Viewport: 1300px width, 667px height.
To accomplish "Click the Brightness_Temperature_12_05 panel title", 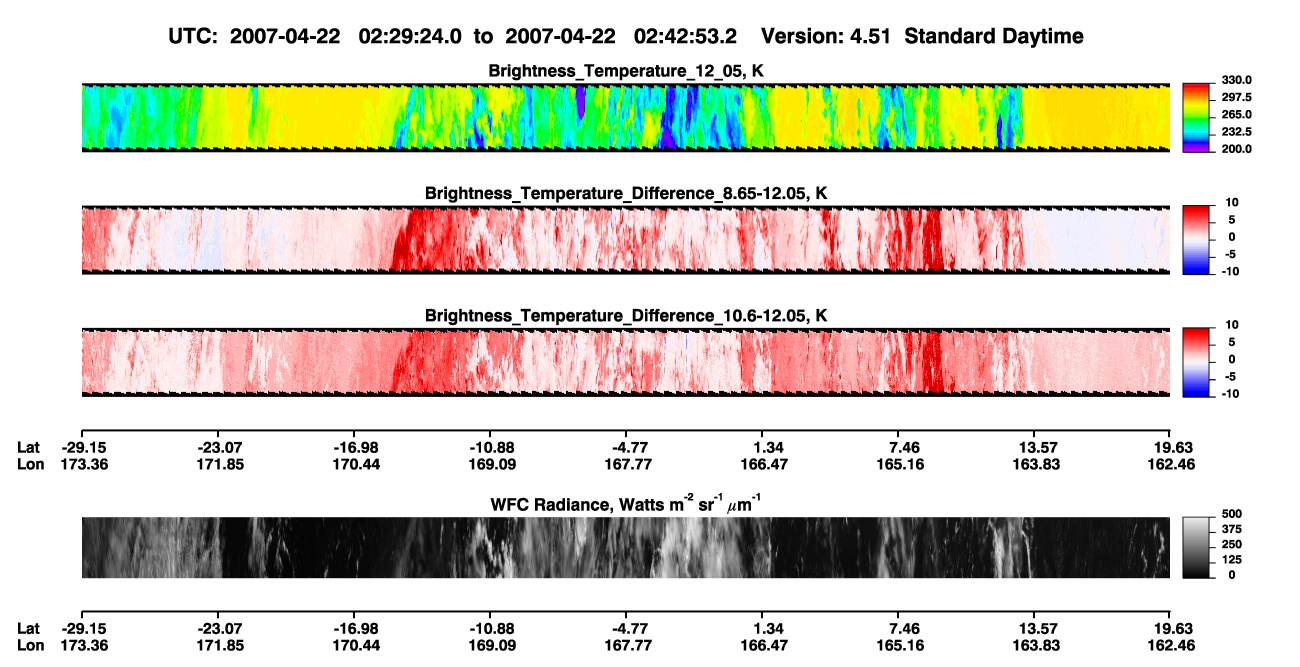I will (x=626, y=71).
